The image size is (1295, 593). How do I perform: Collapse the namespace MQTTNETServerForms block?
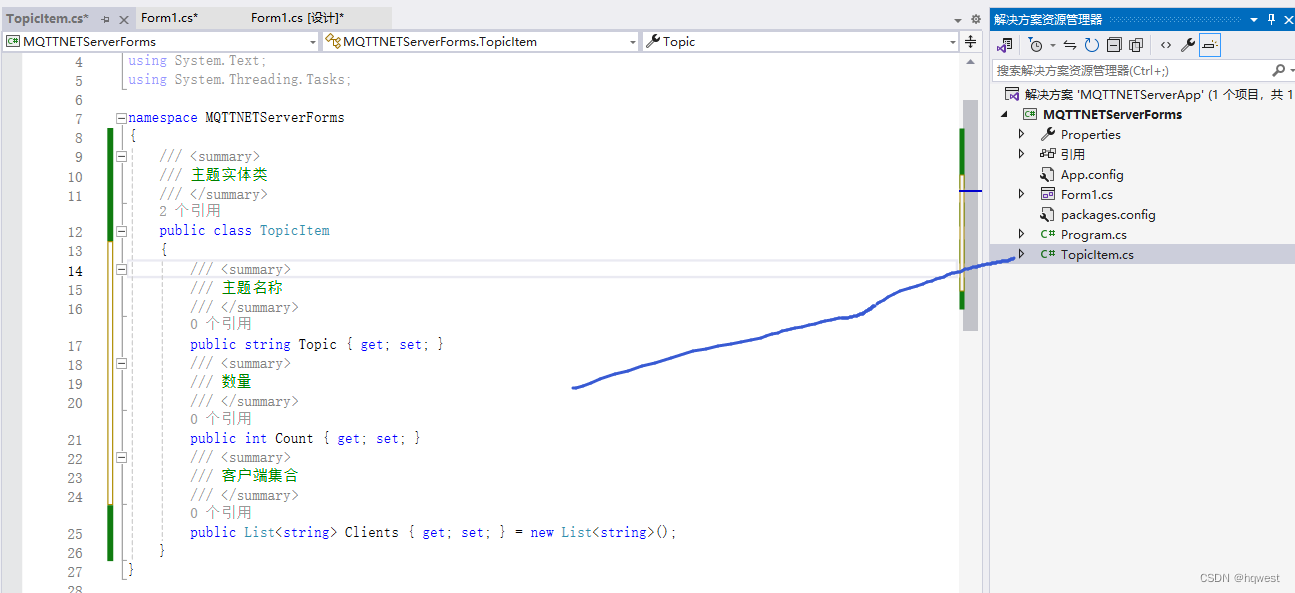pos(122,117)
